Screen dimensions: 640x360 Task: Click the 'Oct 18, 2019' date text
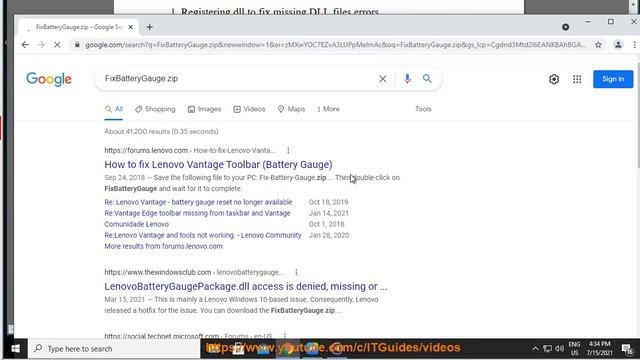pyautogui.click(x=329, y=202)
